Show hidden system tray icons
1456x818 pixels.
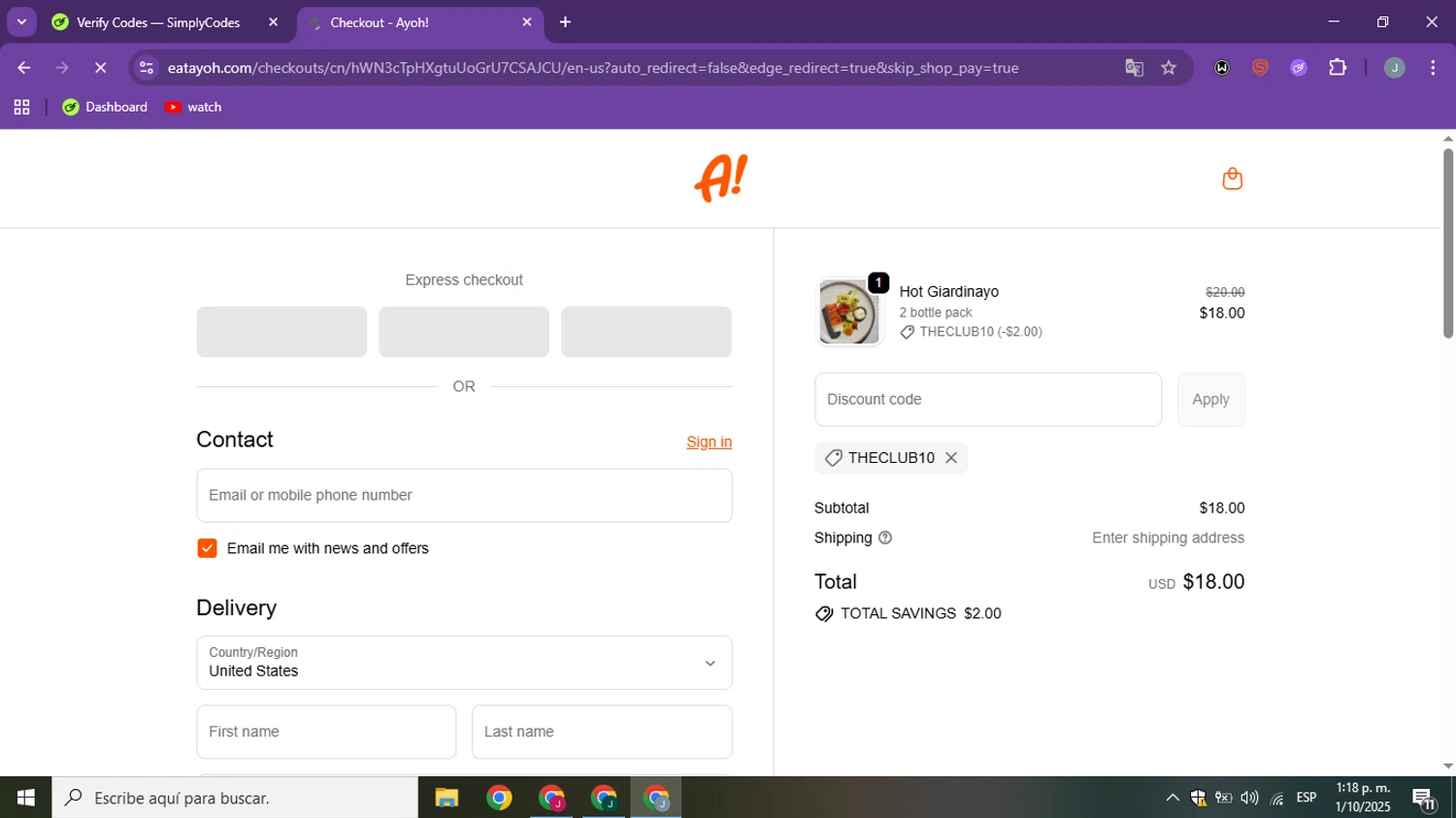click(x=1173, y=798)
